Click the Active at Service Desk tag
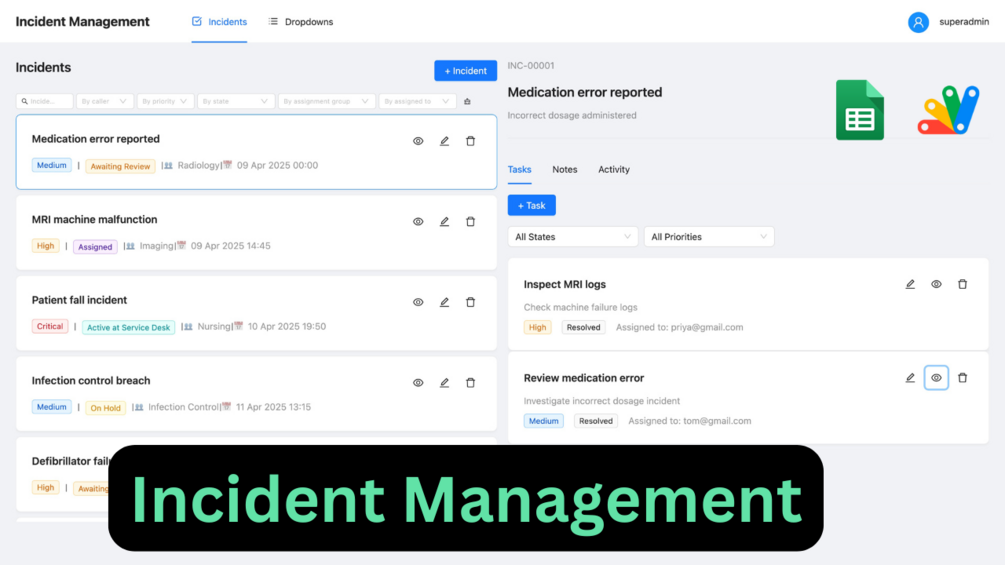1005x565 pixels. pos(128,328)
